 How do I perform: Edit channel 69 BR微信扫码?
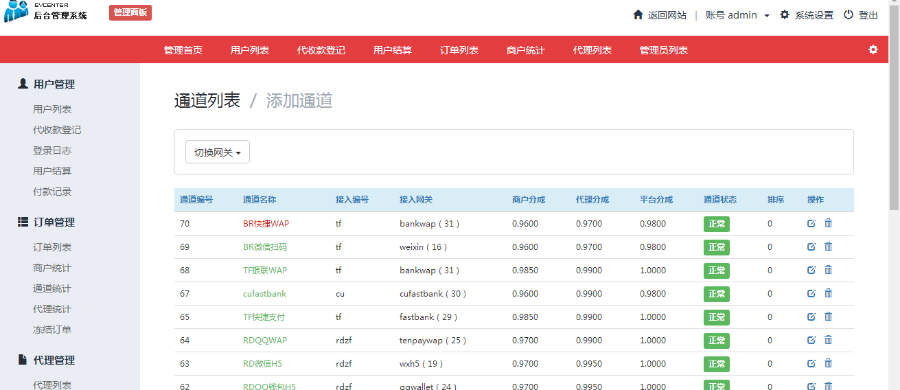pyautogui.click(x=811, y=247)
